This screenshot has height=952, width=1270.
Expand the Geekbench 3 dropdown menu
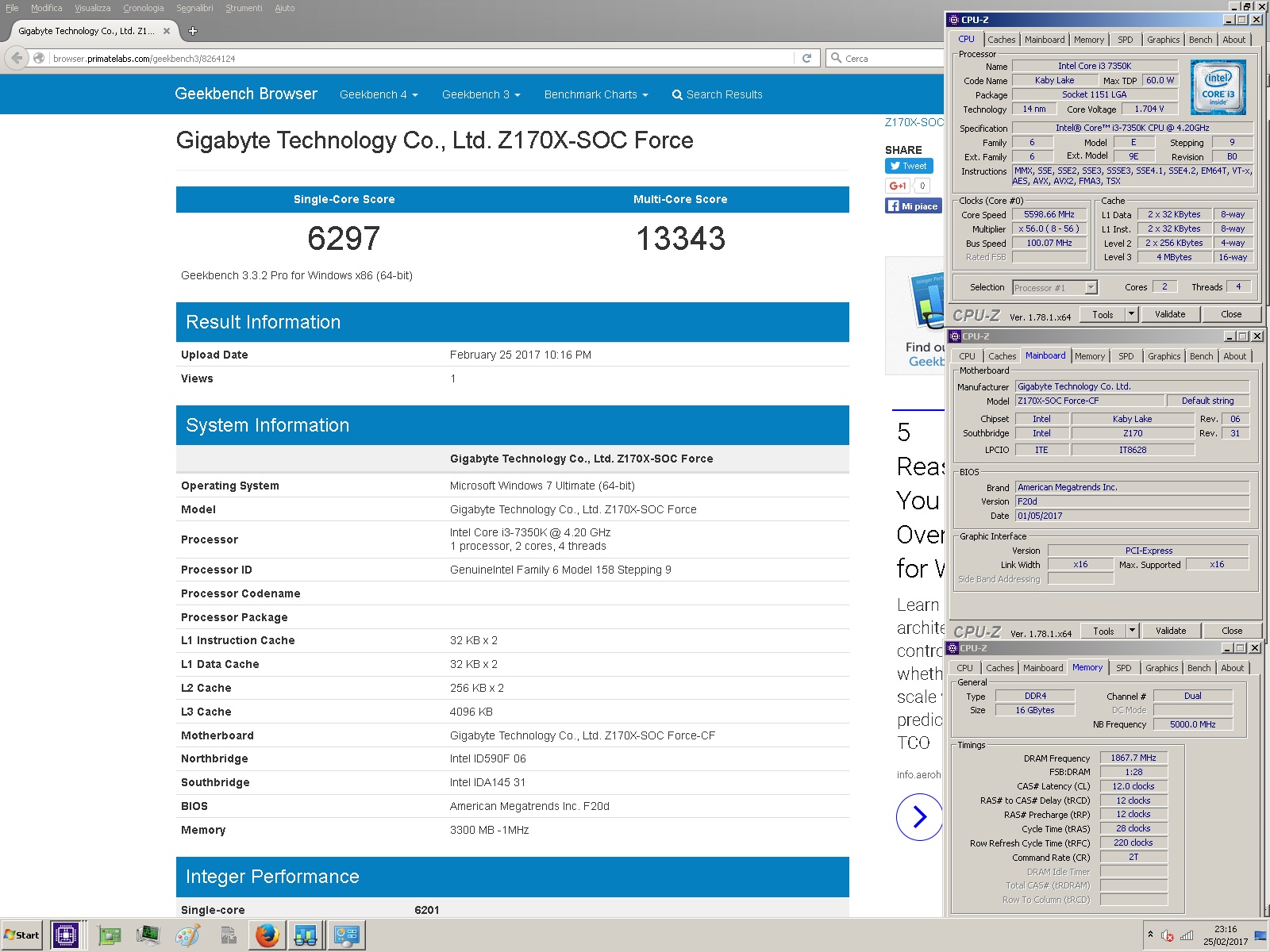pos(481,94)
